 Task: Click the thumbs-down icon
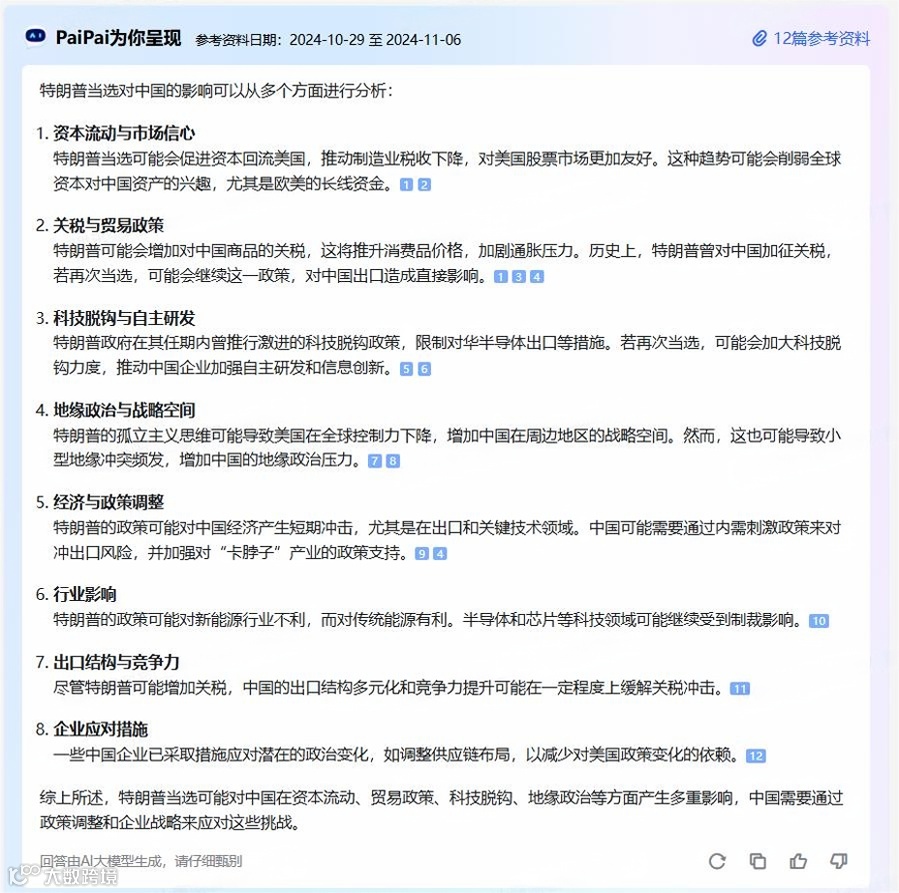point(838,861)
